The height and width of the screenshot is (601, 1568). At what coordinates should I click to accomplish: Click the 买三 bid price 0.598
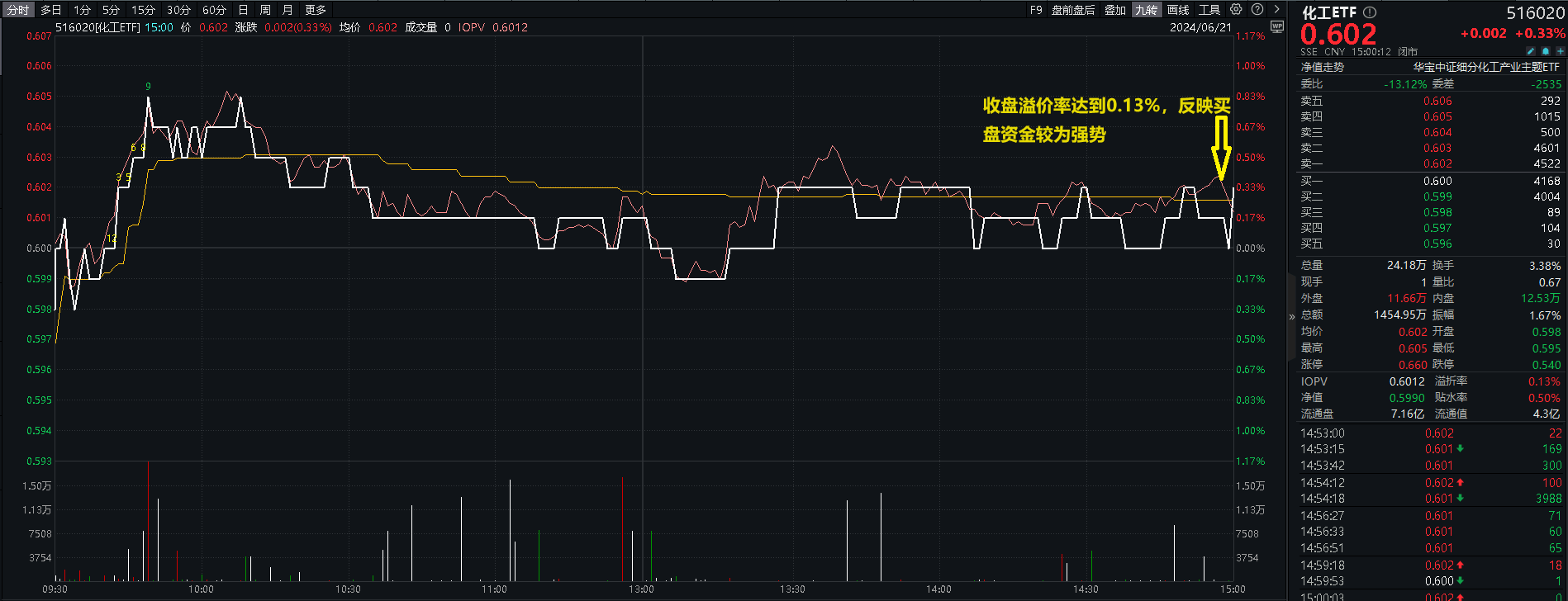click(x=1437, y=212)
